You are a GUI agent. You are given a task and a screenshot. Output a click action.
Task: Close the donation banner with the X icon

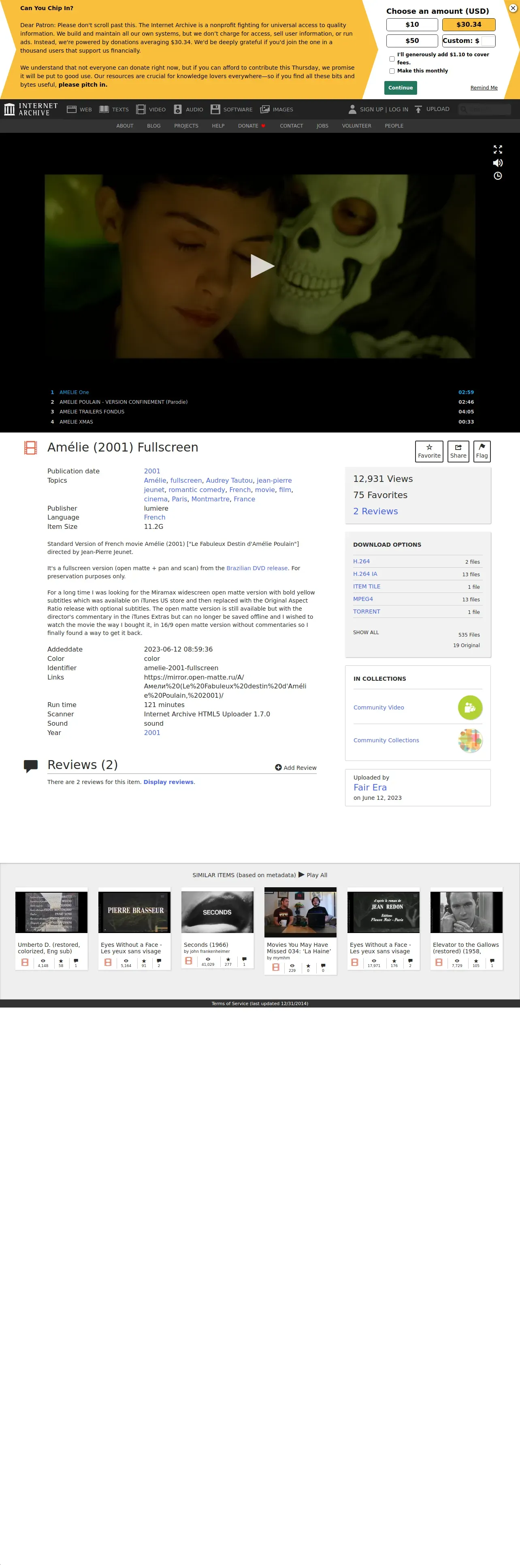tap(513, 8)
